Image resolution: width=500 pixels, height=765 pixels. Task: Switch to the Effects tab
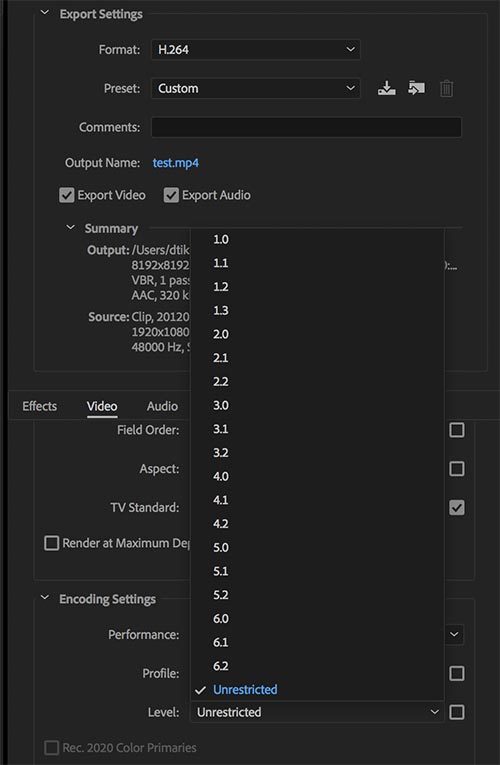[x=40, y=406]
